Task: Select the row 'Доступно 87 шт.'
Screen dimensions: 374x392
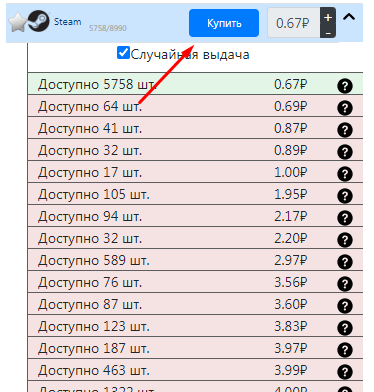Action: coord(195,304)
